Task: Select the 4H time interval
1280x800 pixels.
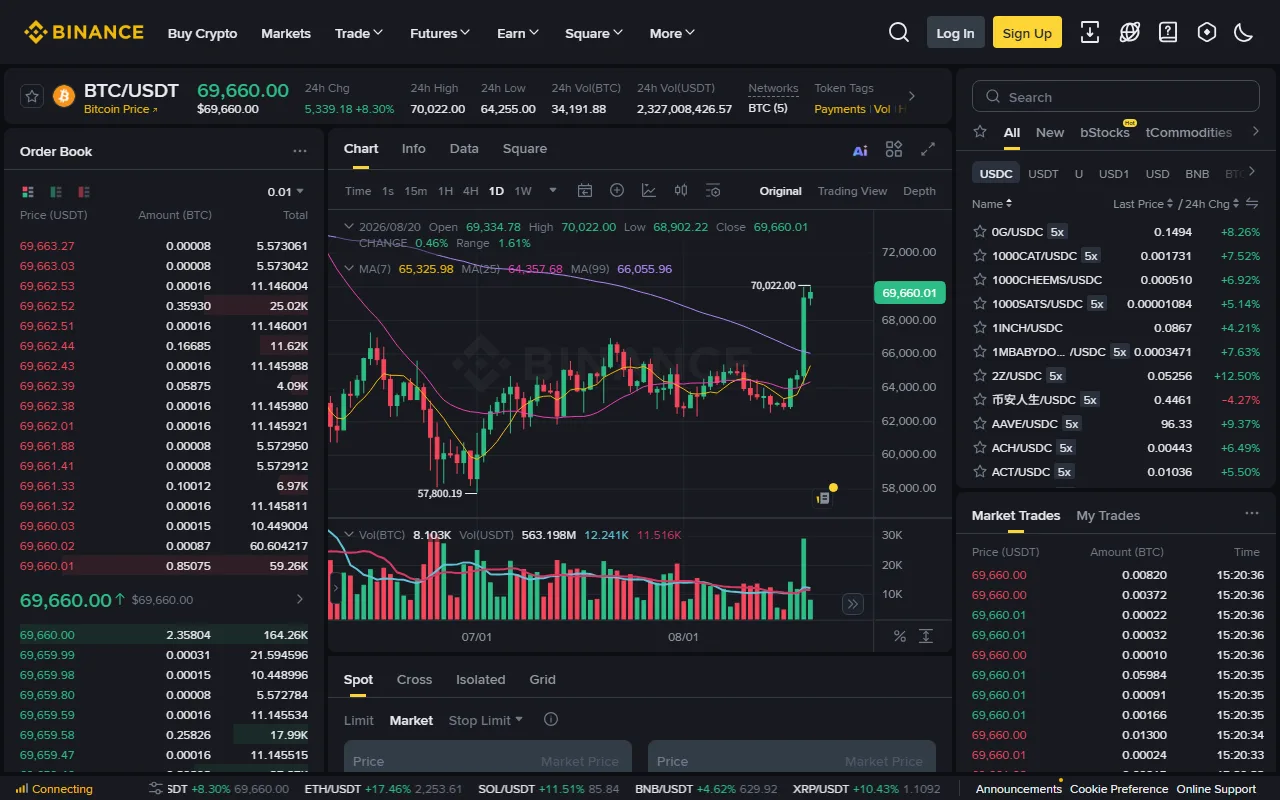Action: pyautogui.click(x=470, y=190)
